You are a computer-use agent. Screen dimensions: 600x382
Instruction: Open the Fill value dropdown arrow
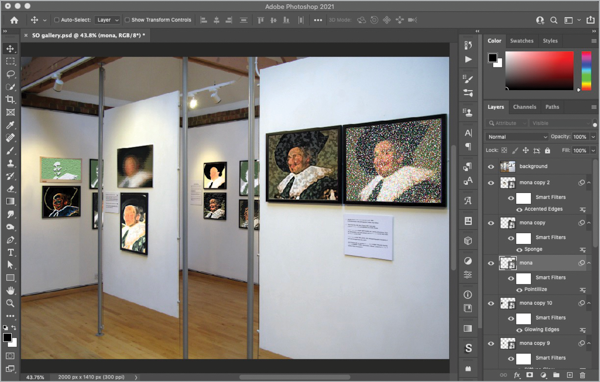click(593, 150)
